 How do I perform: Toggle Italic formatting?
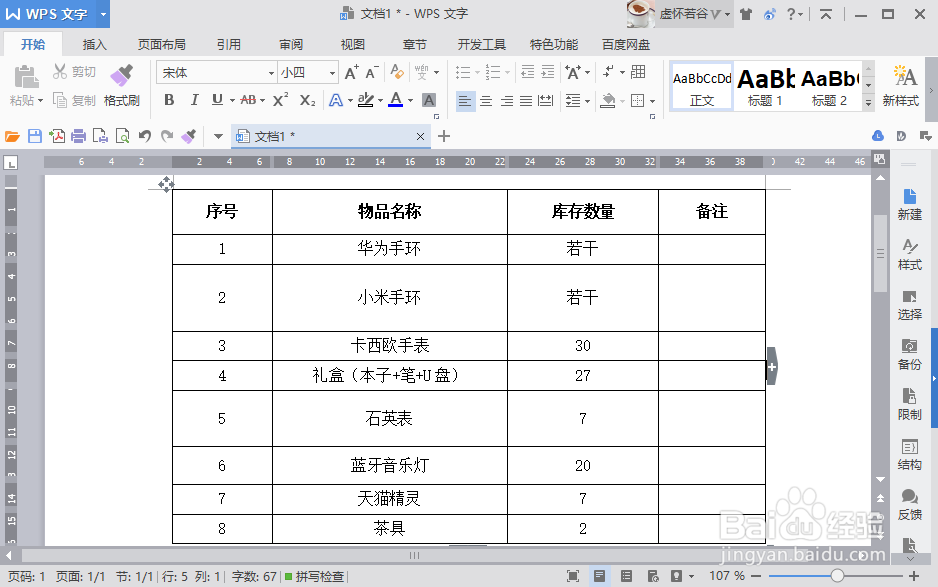[194, 100]
